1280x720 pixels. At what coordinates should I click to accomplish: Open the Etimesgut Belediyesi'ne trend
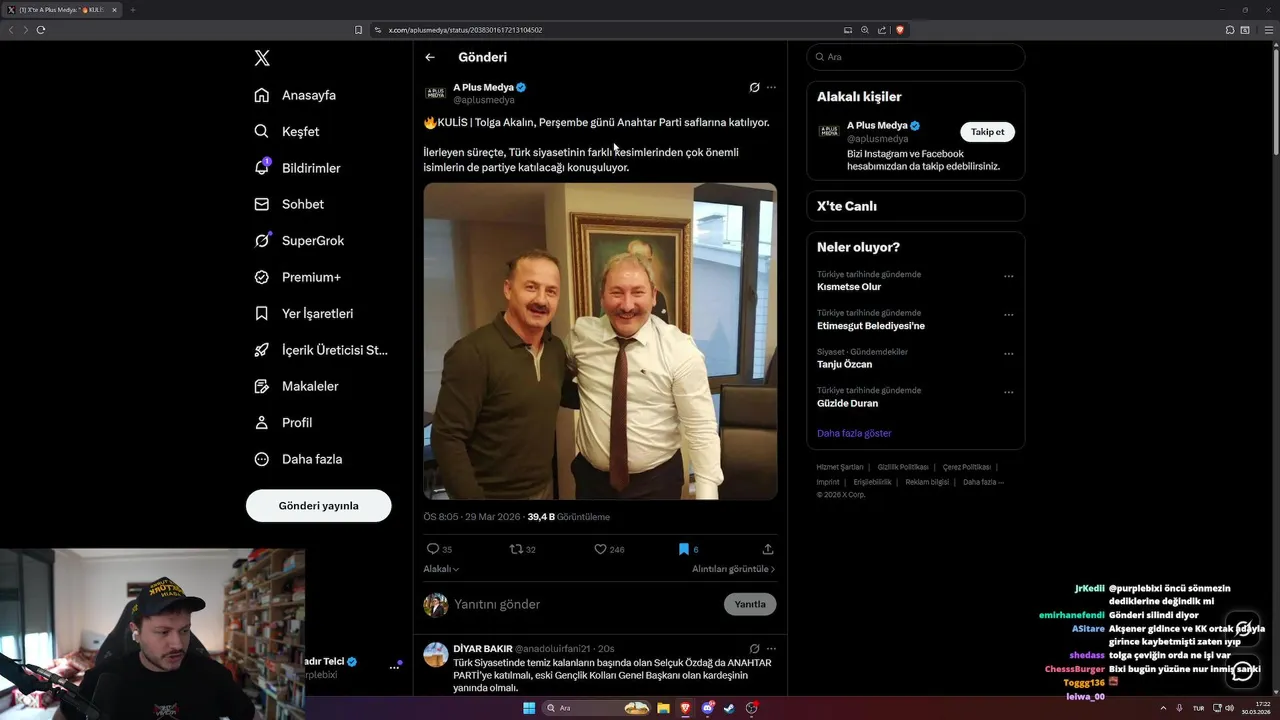(871, 326)
